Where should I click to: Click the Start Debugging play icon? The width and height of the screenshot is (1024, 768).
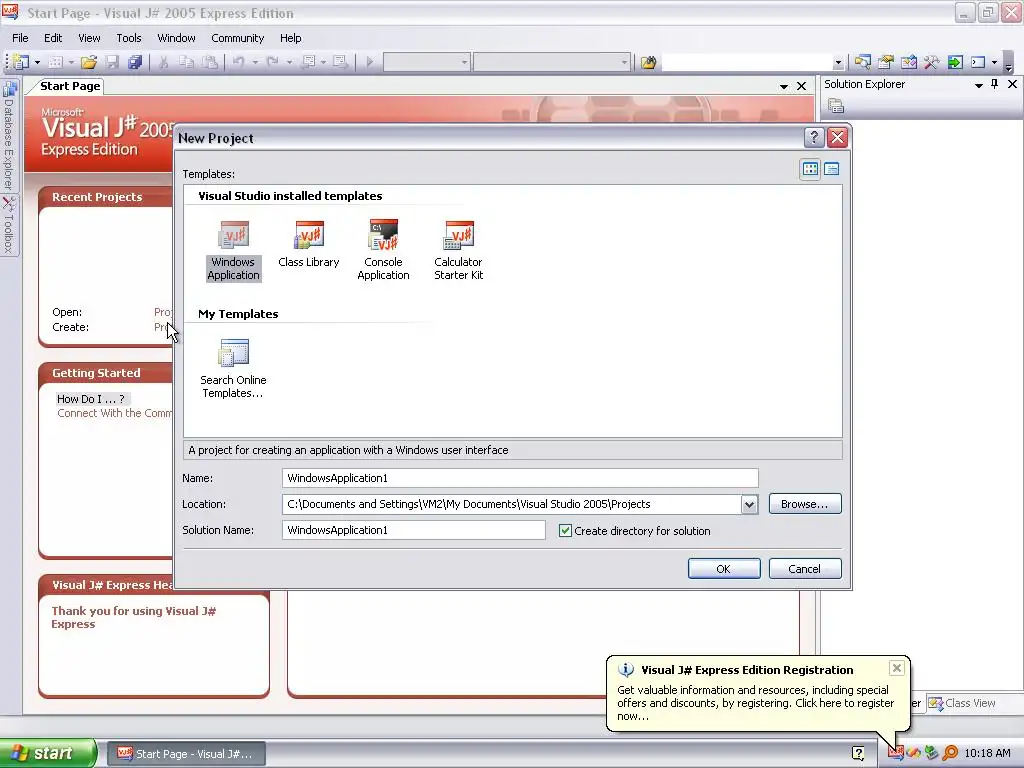(x=370, y=62)
